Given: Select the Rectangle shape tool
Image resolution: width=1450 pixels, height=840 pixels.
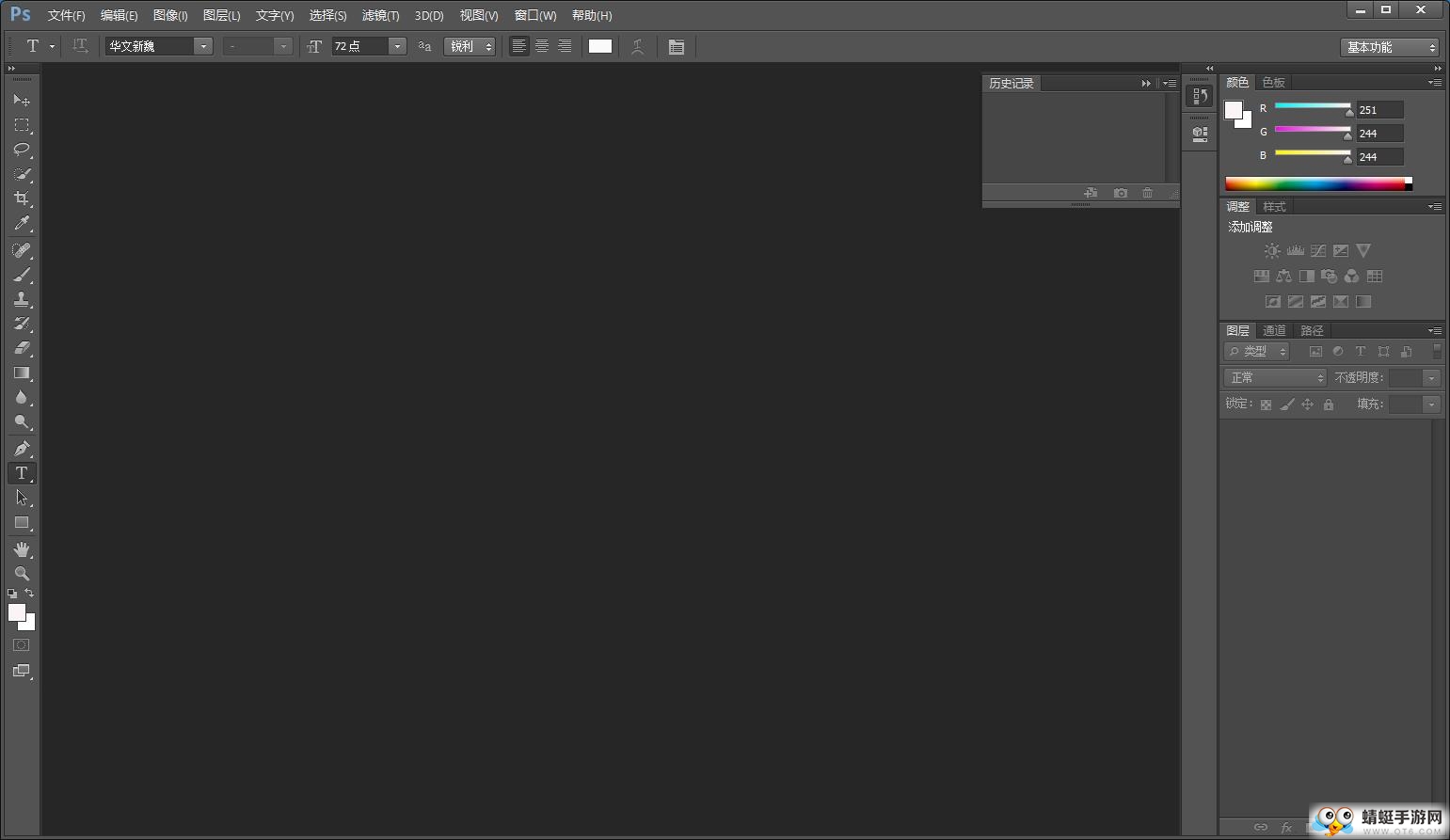Looking at the screenshot, I should (22, 523).
